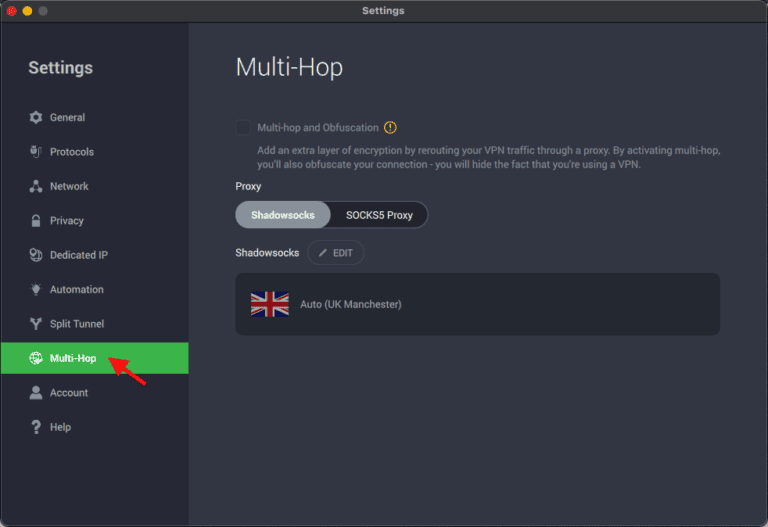Viewport: 768px width, 527px height.
Task: Open General settings section
Action: pyautogui.click(x=94, y=118)
